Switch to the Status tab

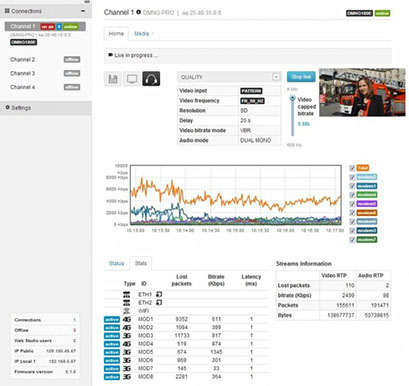[116, 263]
